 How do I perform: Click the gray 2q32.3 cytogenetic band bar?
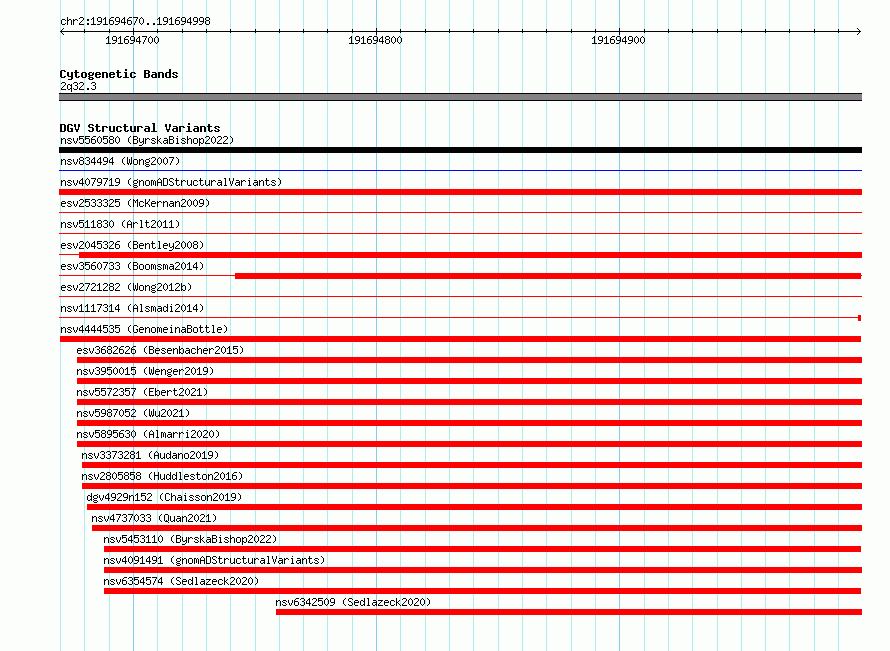[460, 97]
